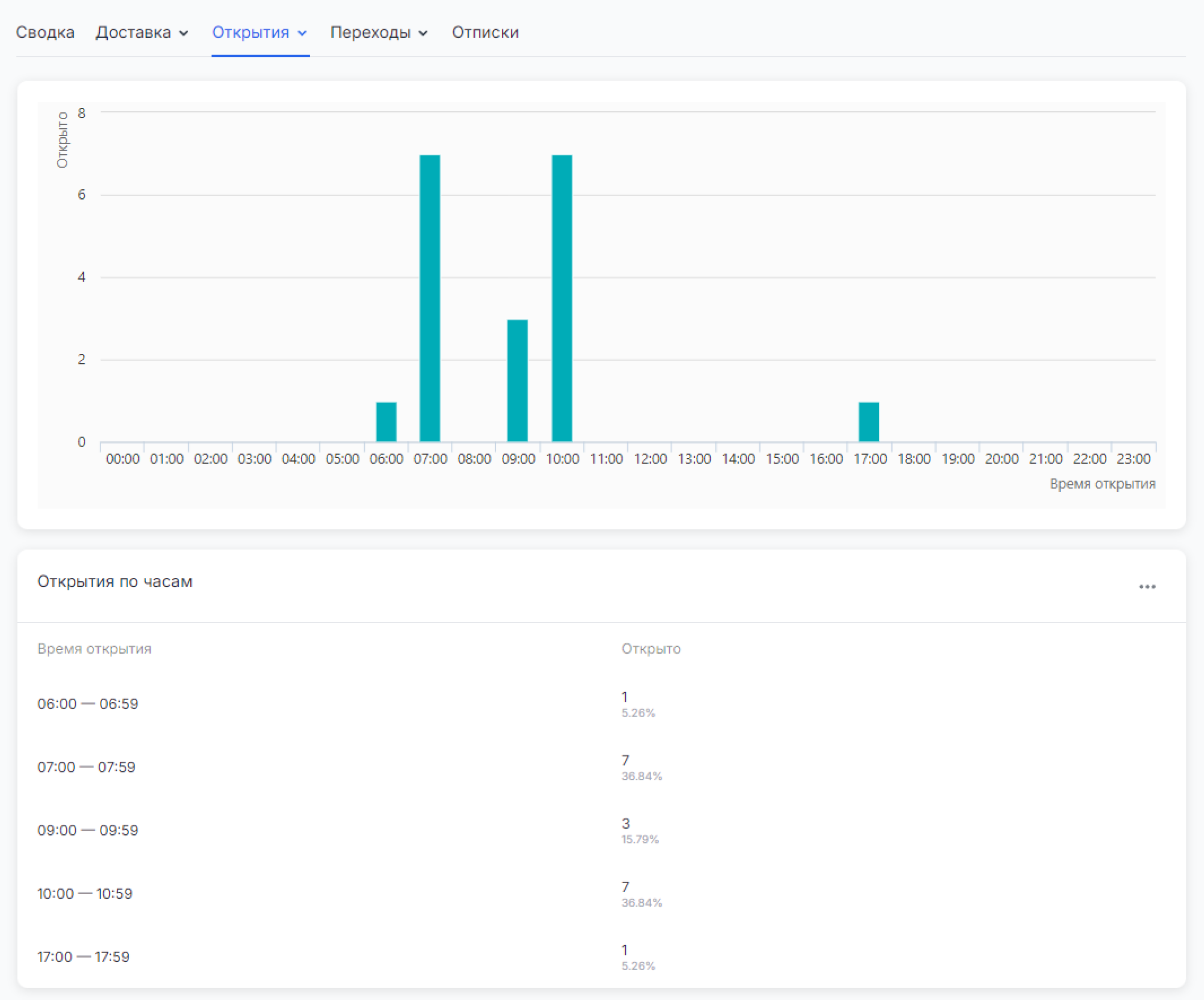Click the Открыто column header
The image size is (1204, 1000).
click(x=651, y=648)
